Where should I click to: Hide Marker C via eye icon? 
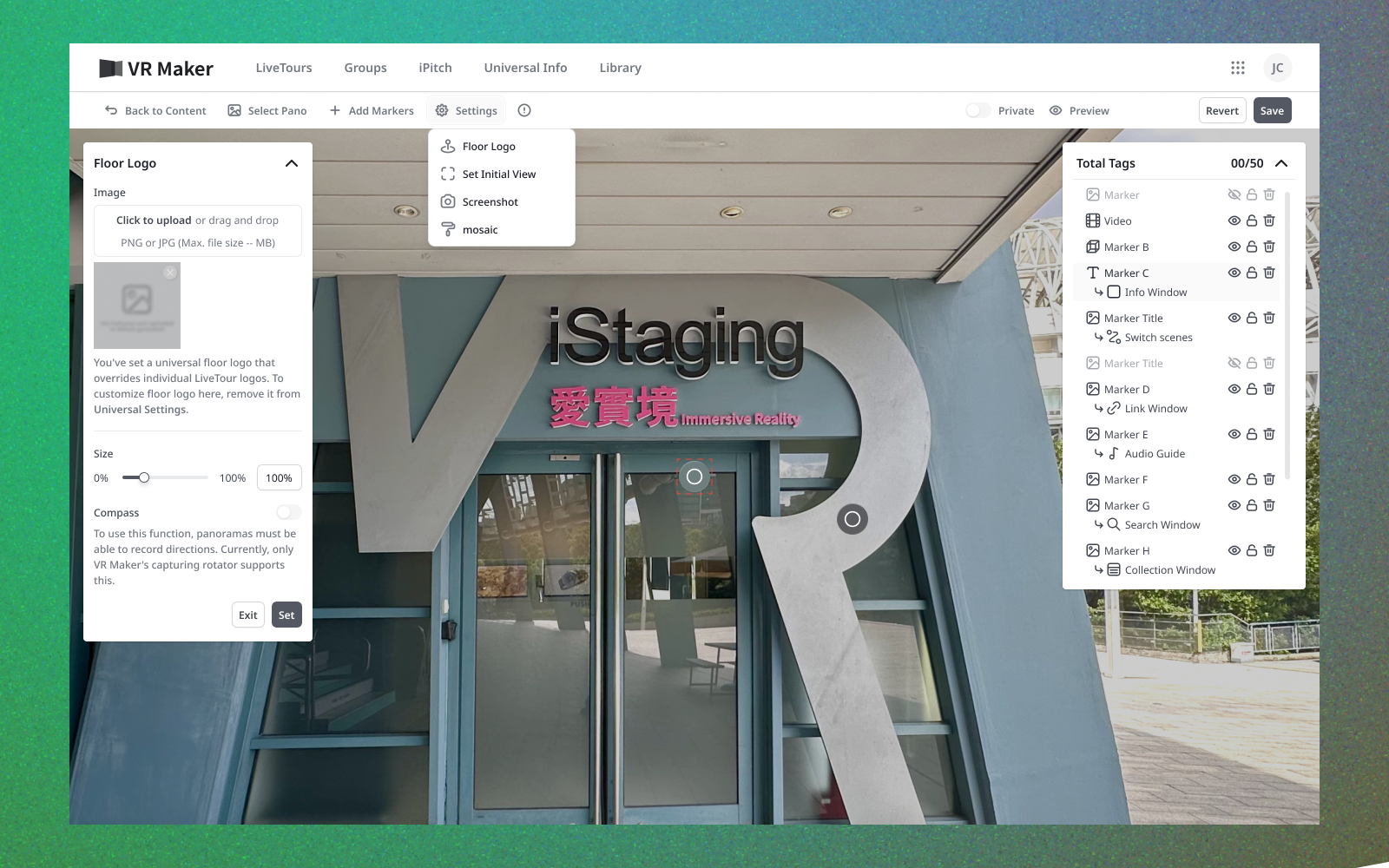[x=1234, y=273]
